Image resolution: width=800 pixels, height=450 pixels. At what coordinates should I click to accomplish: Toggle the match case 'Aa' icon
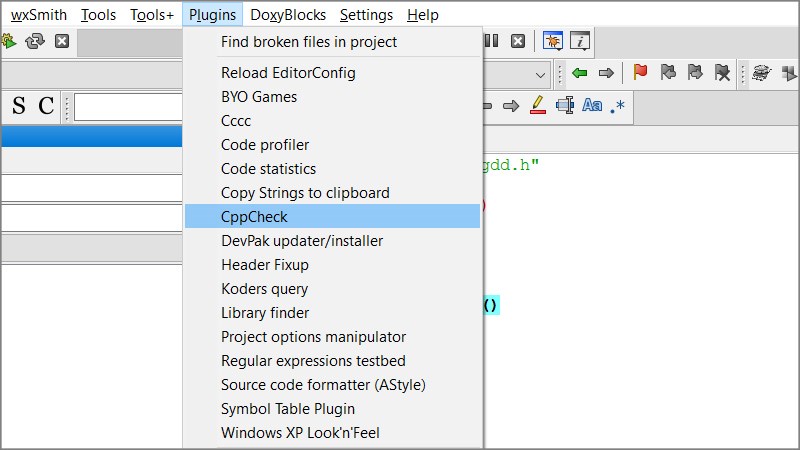pyautogui.click(x=592, y=105)
